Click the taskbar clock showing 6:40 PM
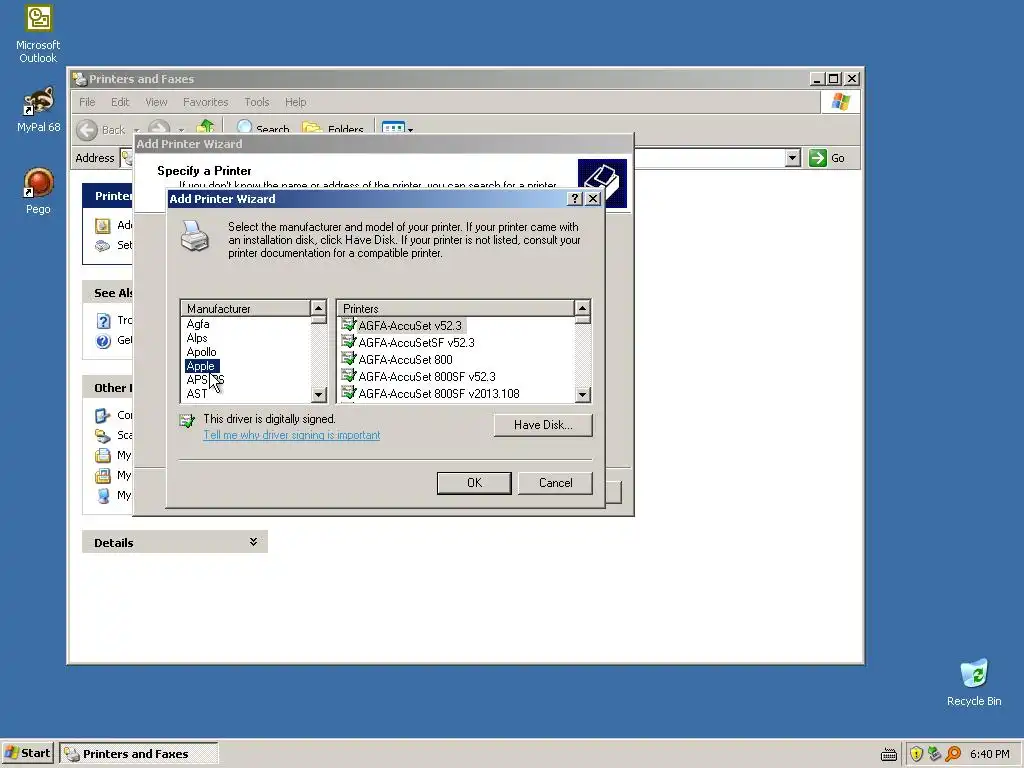The image size is (1024, 768). coord(989,754)
